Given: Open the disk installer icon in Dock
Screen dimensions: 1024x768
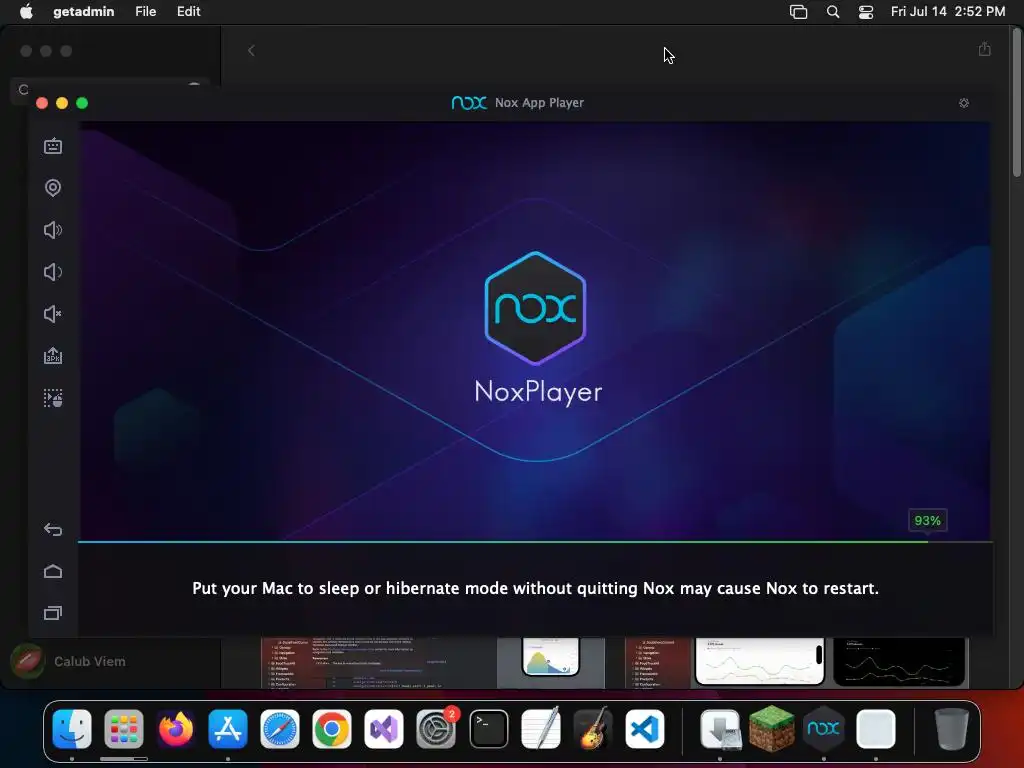Looking at the screenshot, I should tap(720, 728).
